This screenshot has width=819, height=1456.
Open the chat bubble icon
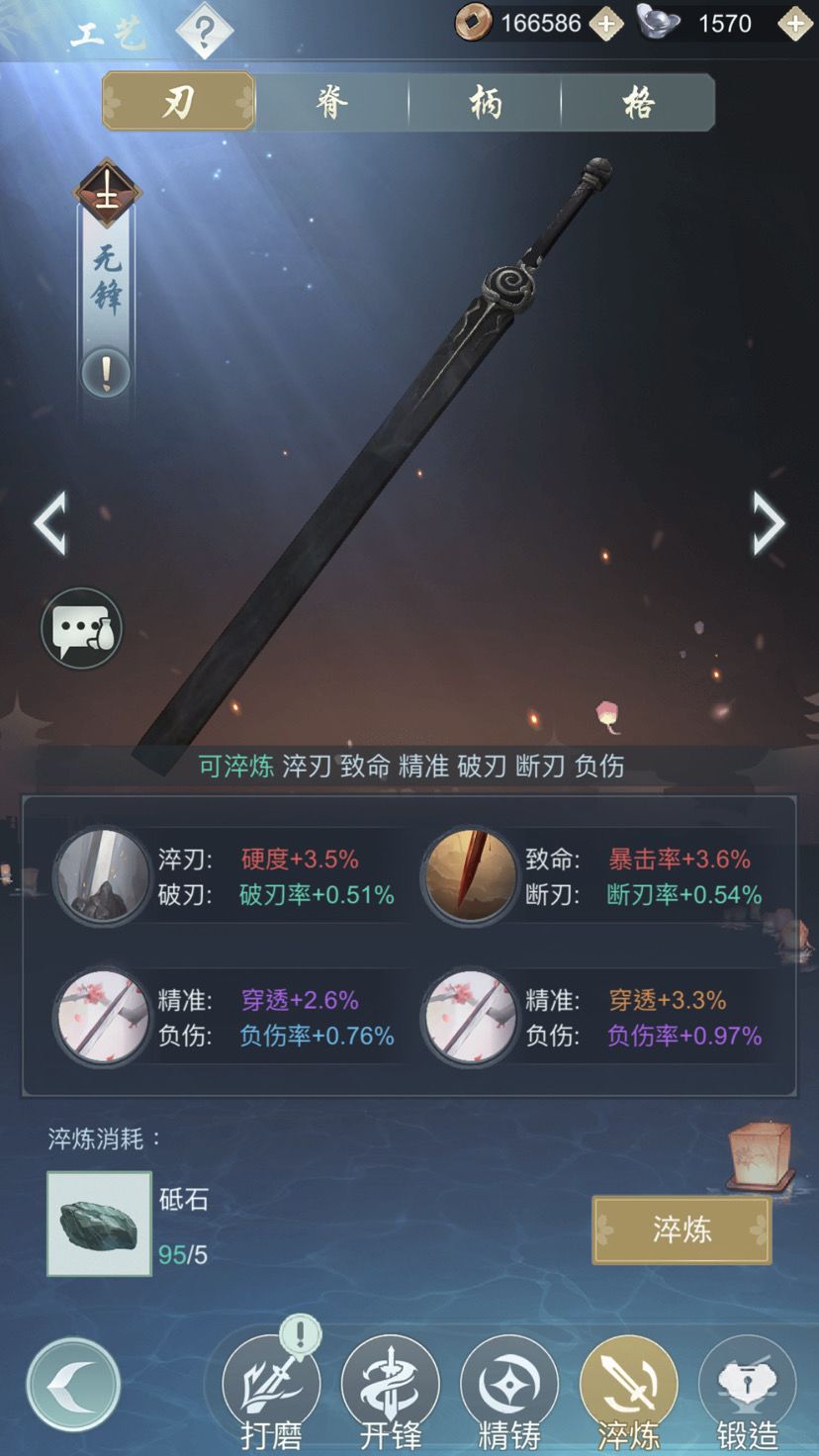[81, 628]
